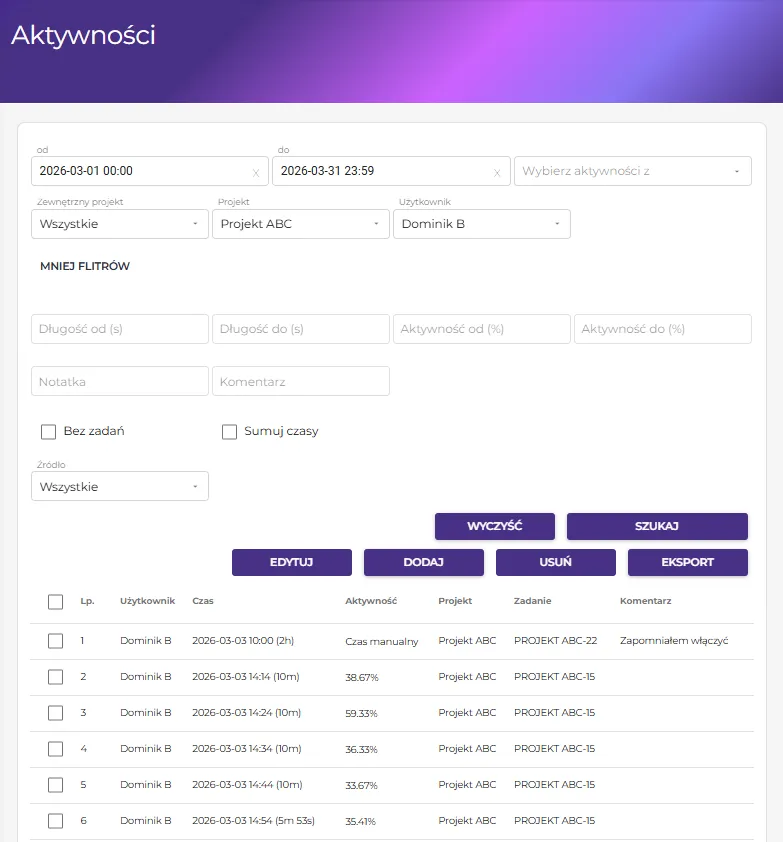Clear the 'od' start date field
The height and width of the screenshot is (842, 783).
(x=256, y=173)
